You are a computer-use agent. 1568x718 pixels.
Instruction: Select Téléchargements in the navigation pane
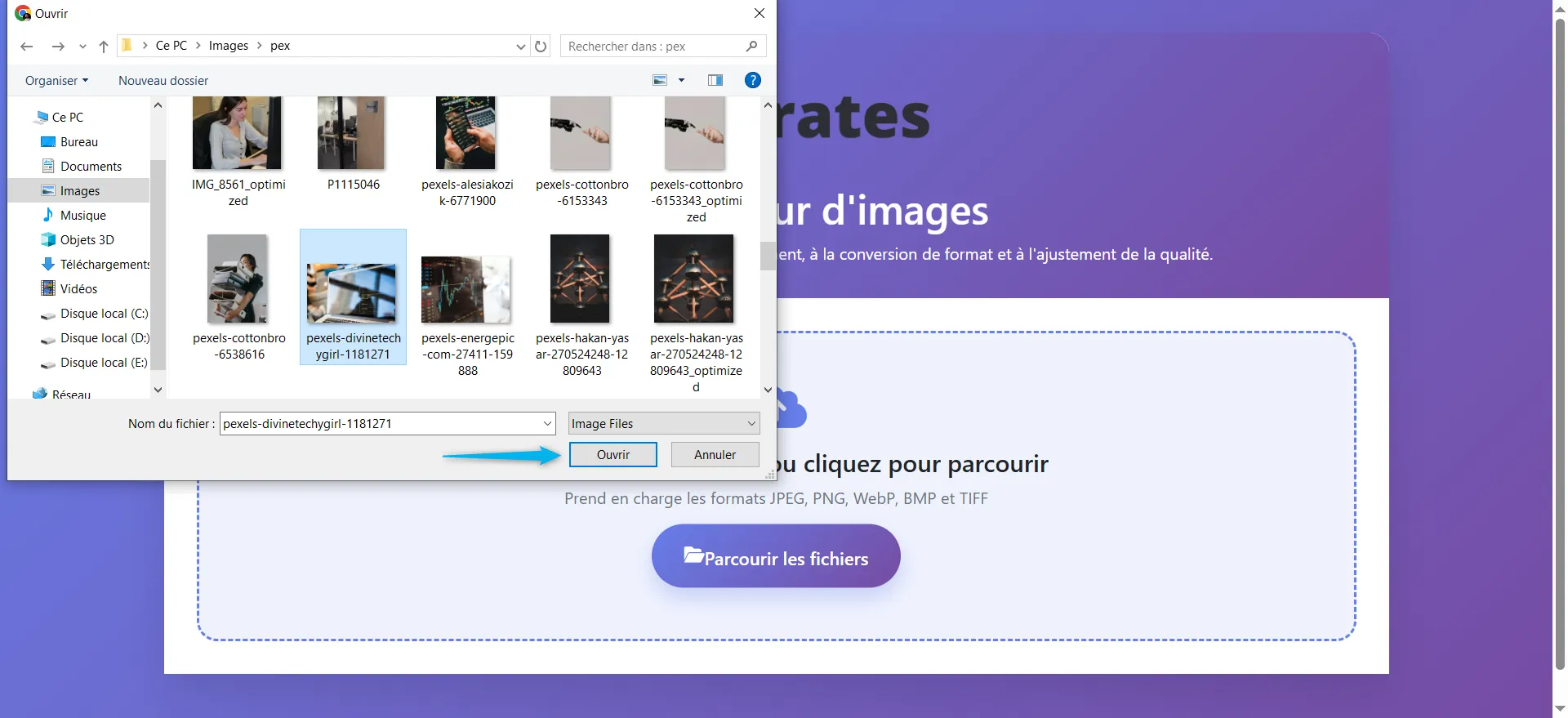click(x=104, y=265)
